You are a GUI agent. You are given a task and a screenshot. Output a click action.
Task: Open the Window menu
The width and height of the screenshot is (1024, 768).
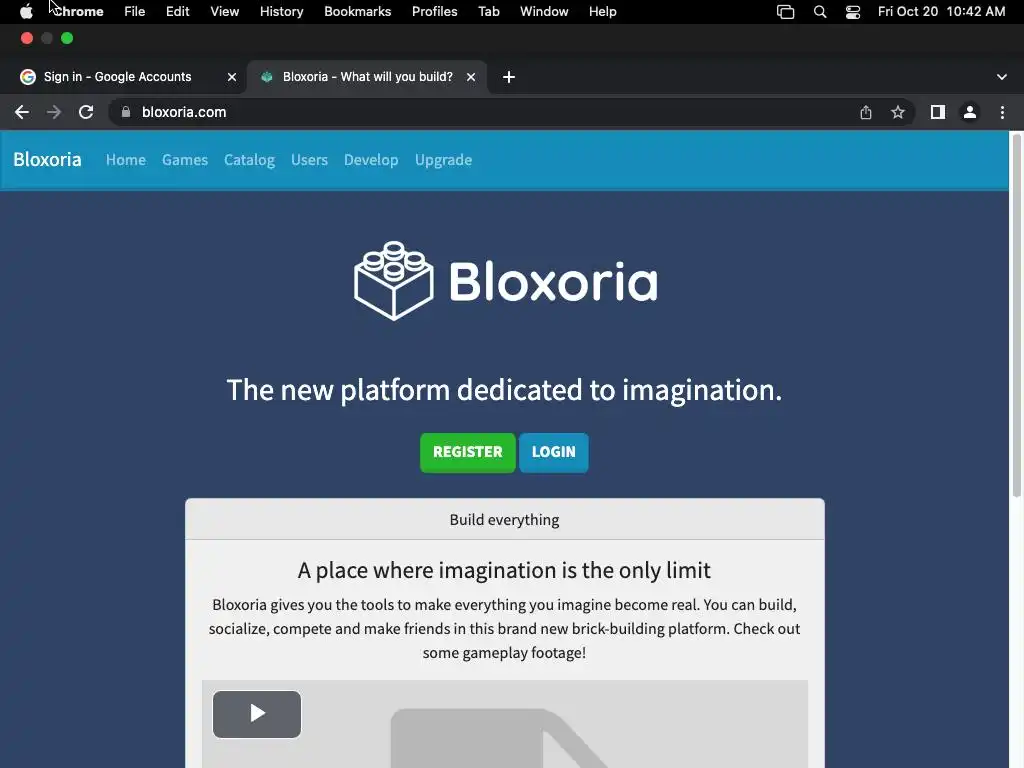coord(544,12)
